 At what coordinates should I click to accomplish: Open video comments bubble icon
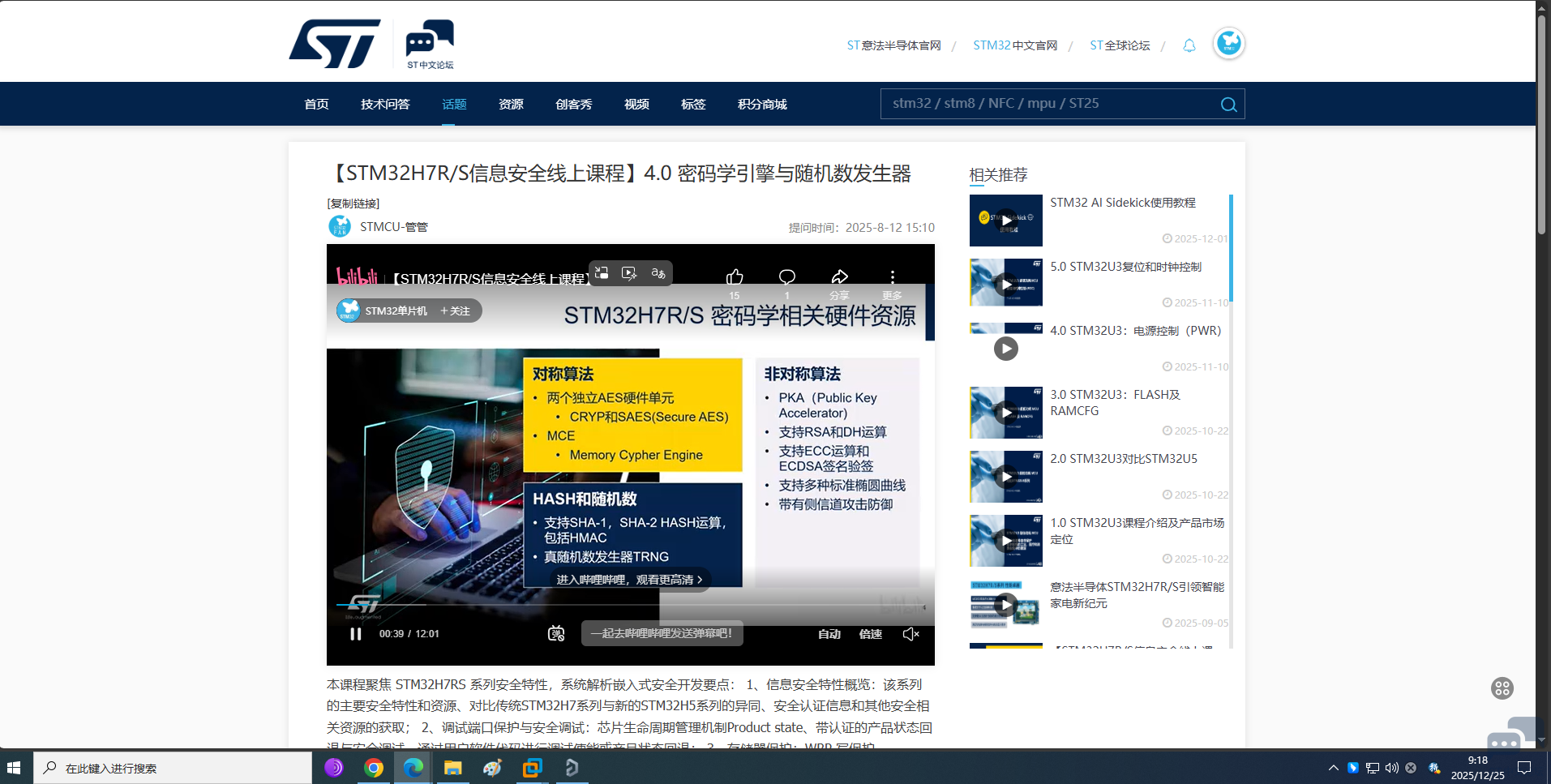pyautogui.click(x=786, y=278)
